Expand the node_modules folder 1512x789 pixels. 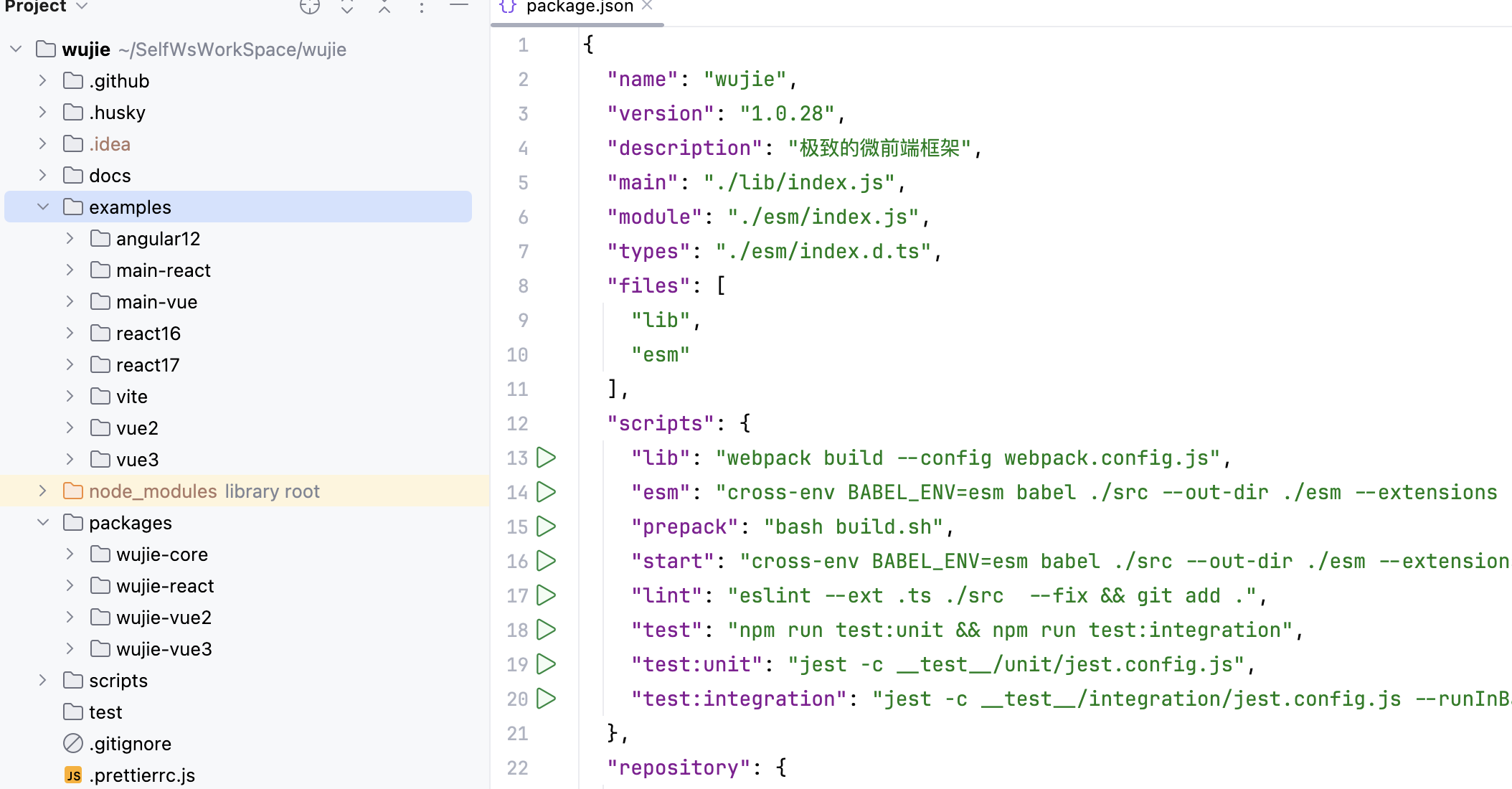pos(43,491)
